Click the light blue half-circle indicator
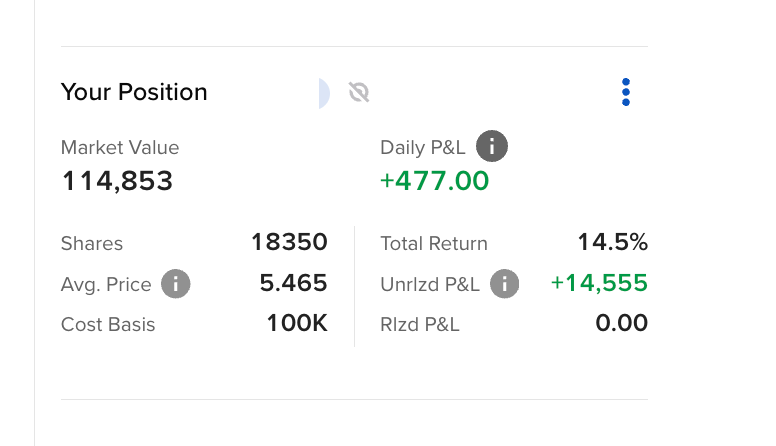This screenshot has height=446, width=776. pos(324,93)
